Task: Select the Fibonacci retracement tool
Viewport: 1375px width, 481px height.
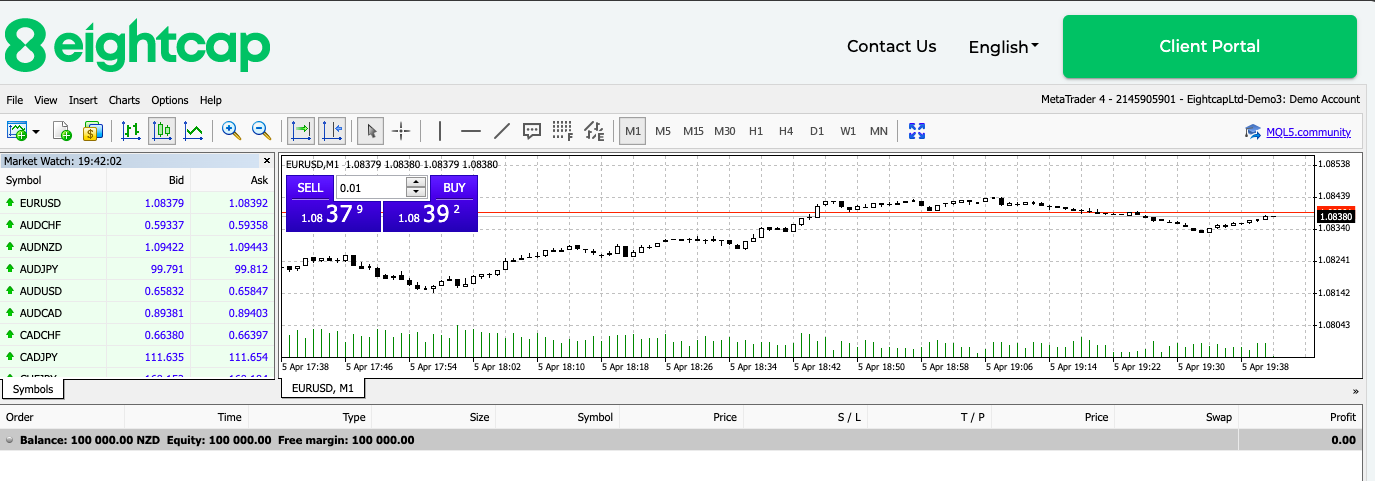Action: 563,130
